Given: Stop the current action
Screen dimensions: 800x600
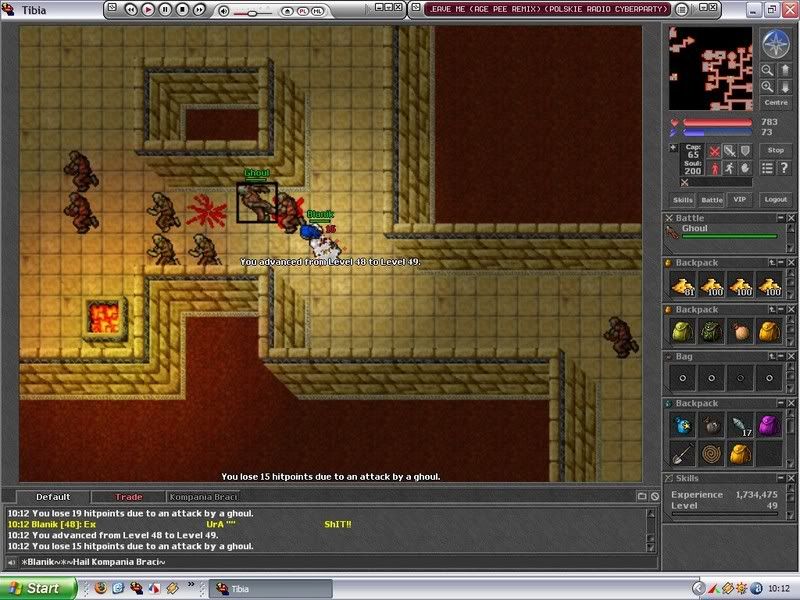Looking at the screenshot, I should coord(776,151).
